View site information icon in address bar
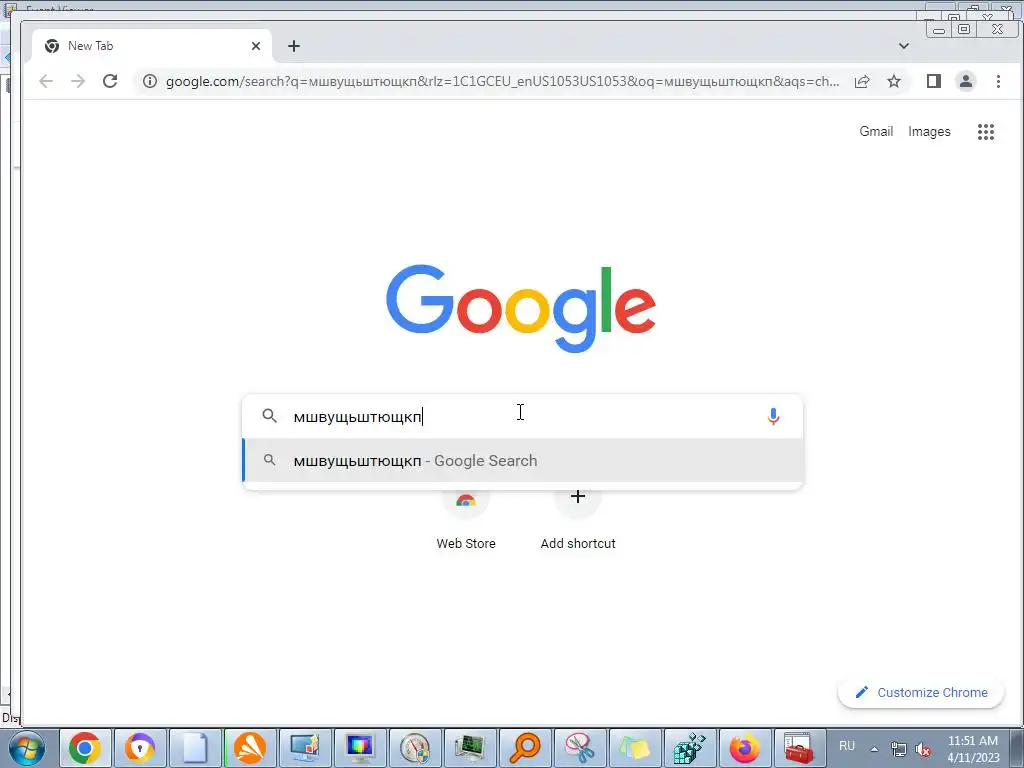This screenshot has height=768, width=1024. [x=150, y=81]
